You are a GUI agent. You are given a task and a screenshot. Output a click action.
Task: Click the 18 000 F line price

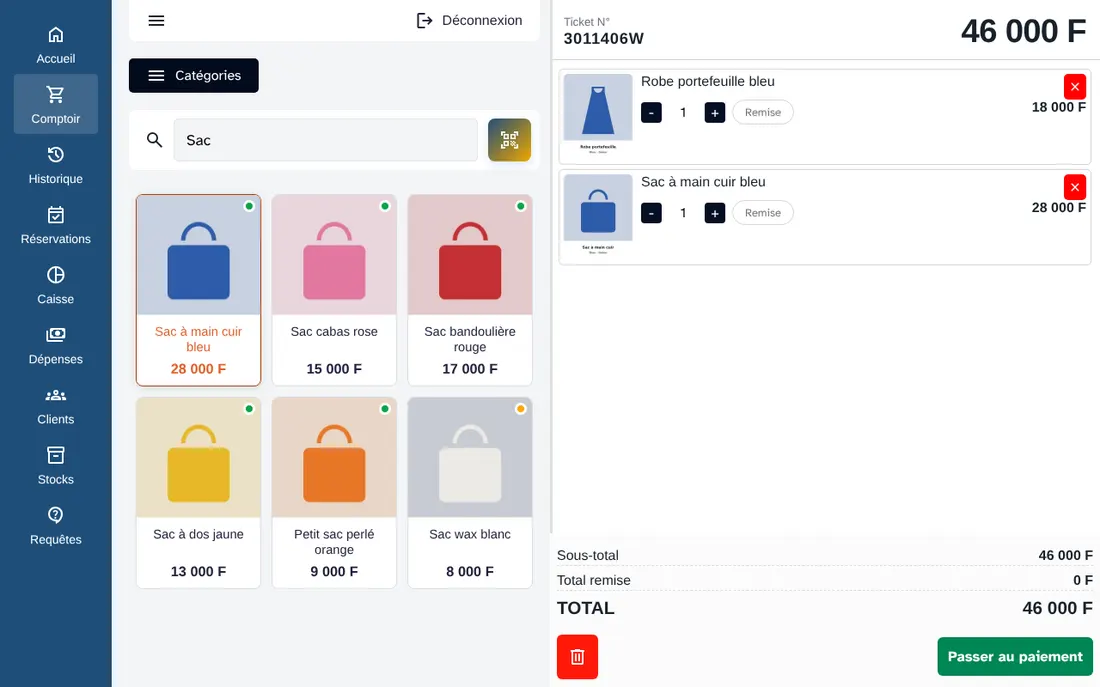[1058, 107]
